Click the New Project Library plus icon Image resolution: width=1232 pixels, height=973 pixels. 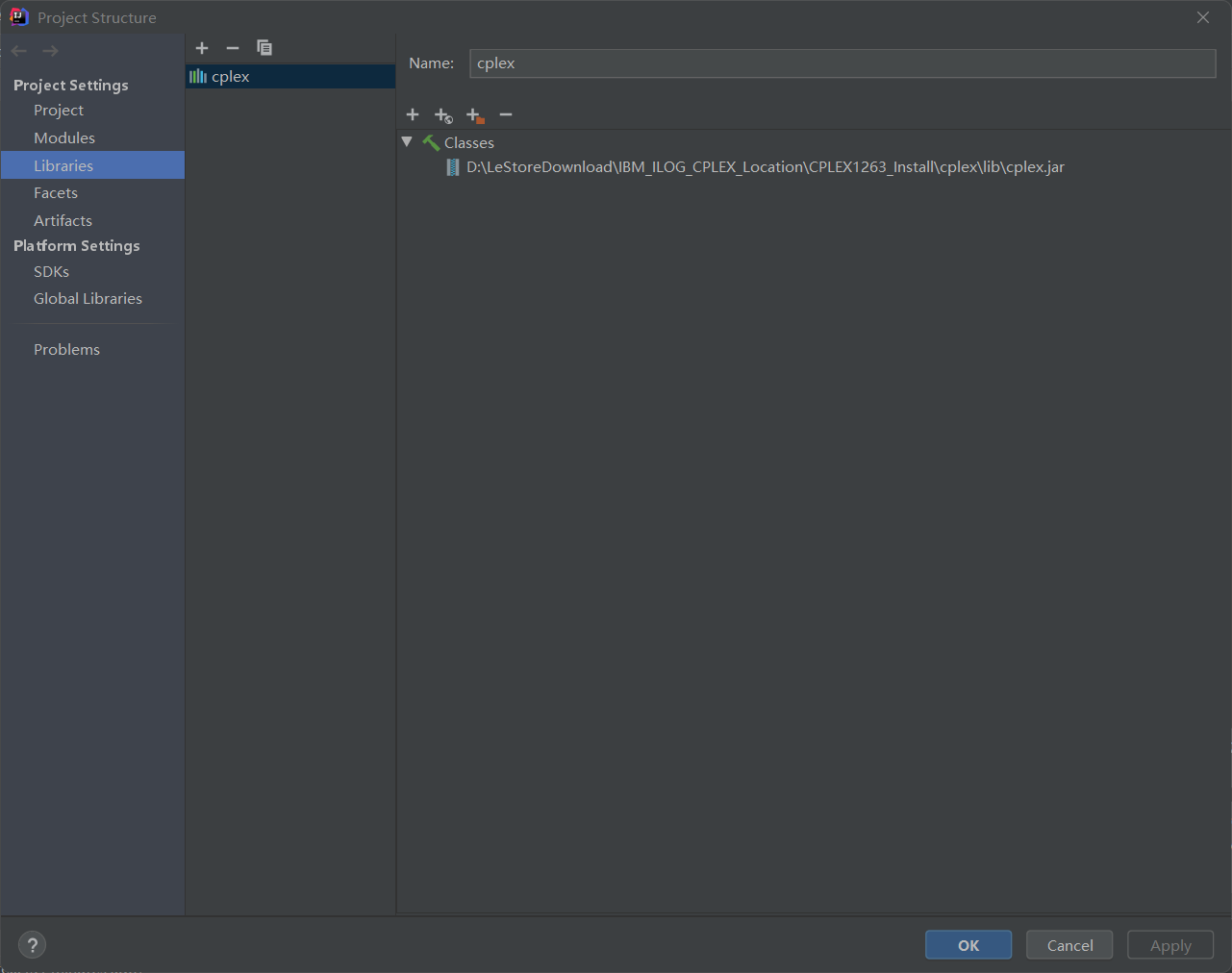tap(202, 48)
